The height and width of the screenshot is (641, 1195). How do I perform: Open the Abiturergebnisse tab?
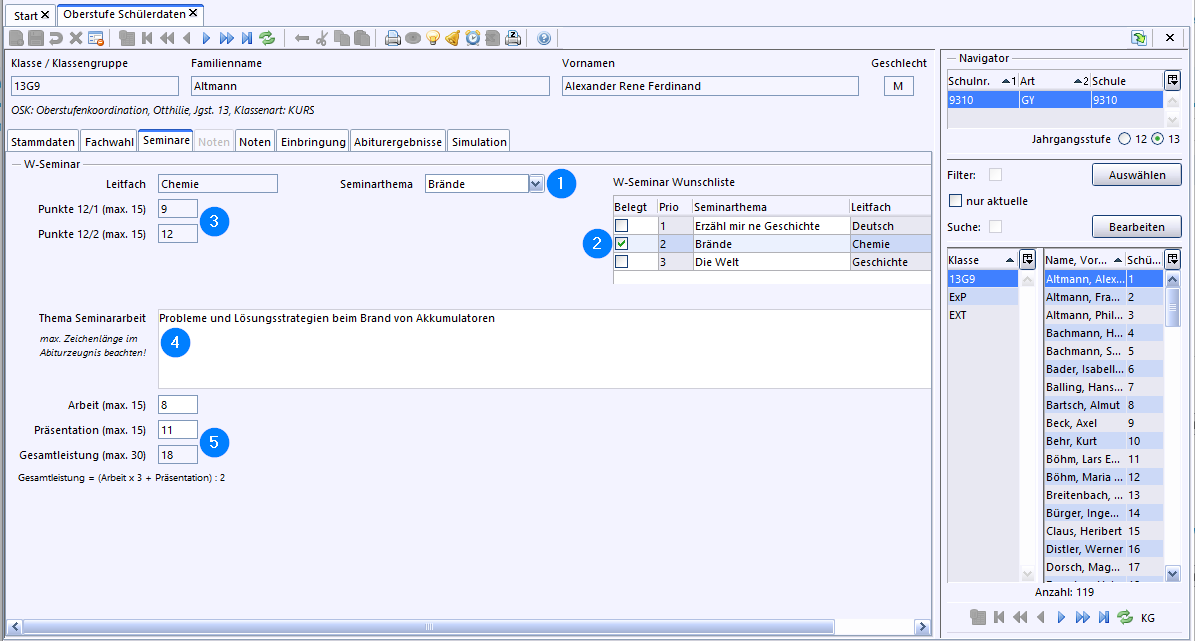(398, 142)
